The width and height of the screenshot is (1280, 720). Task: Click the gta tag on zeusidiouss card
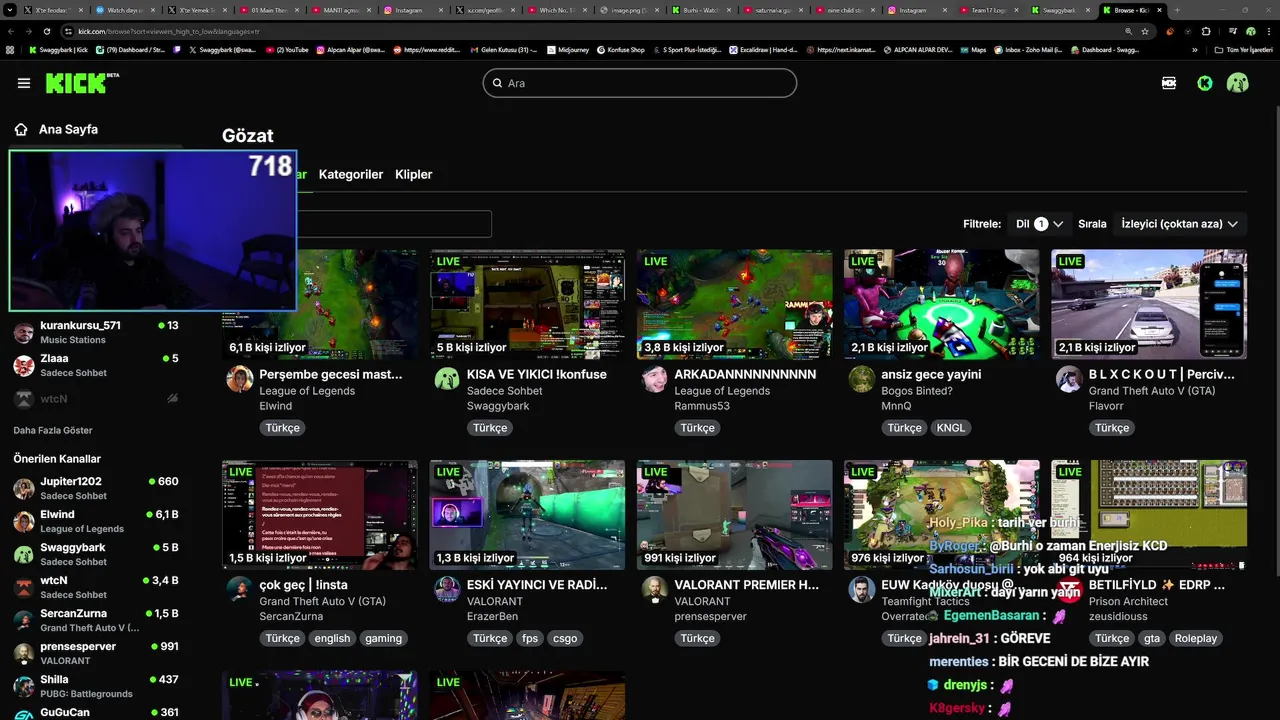(x=1152, y=638)
